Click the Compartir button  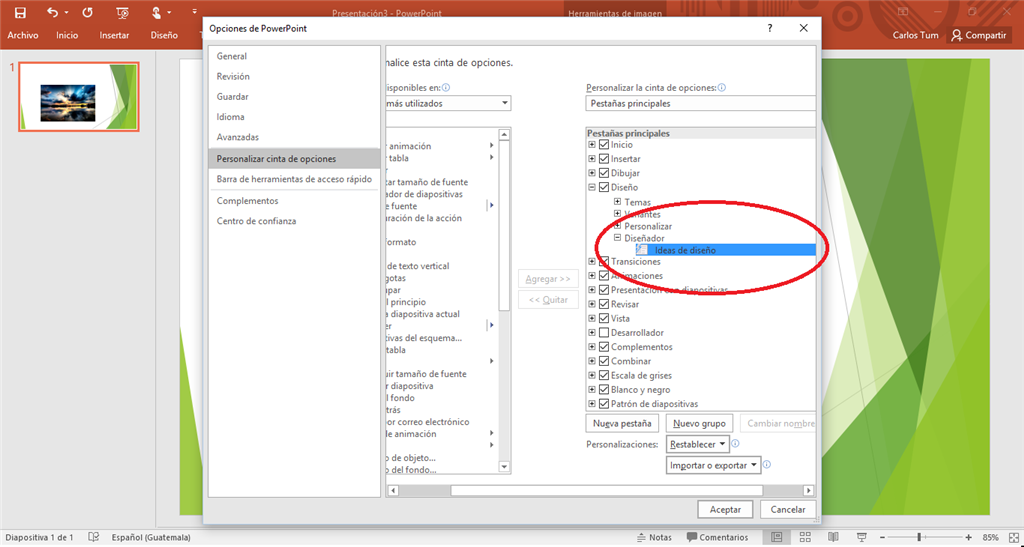979,35
